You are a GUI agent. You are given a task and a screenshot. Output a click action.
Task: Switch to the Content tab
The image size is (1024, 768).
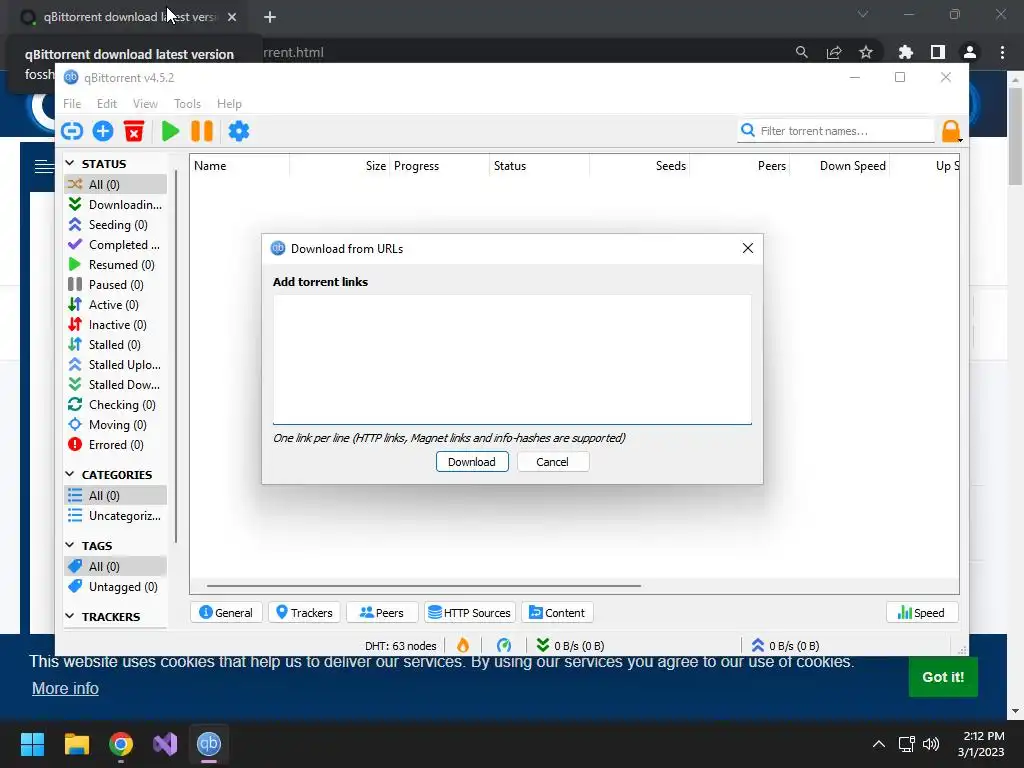coord(557,613)
